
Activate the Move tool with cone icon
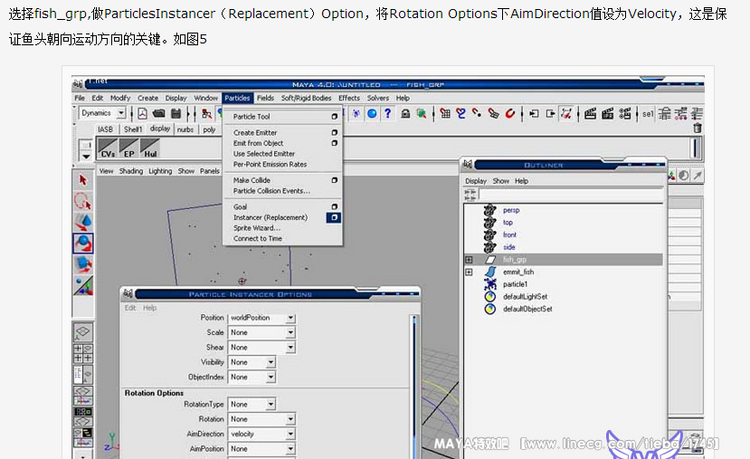(83, 222)
